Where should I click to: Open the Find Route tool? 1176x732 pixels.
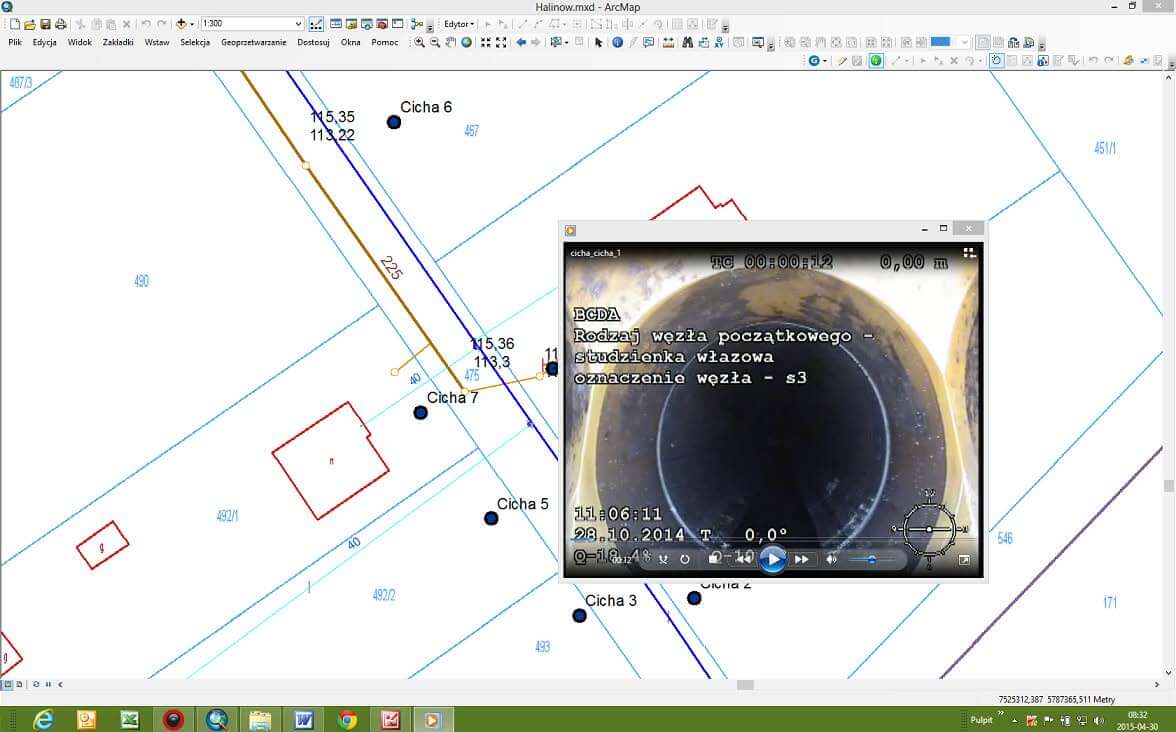(703, 43)
